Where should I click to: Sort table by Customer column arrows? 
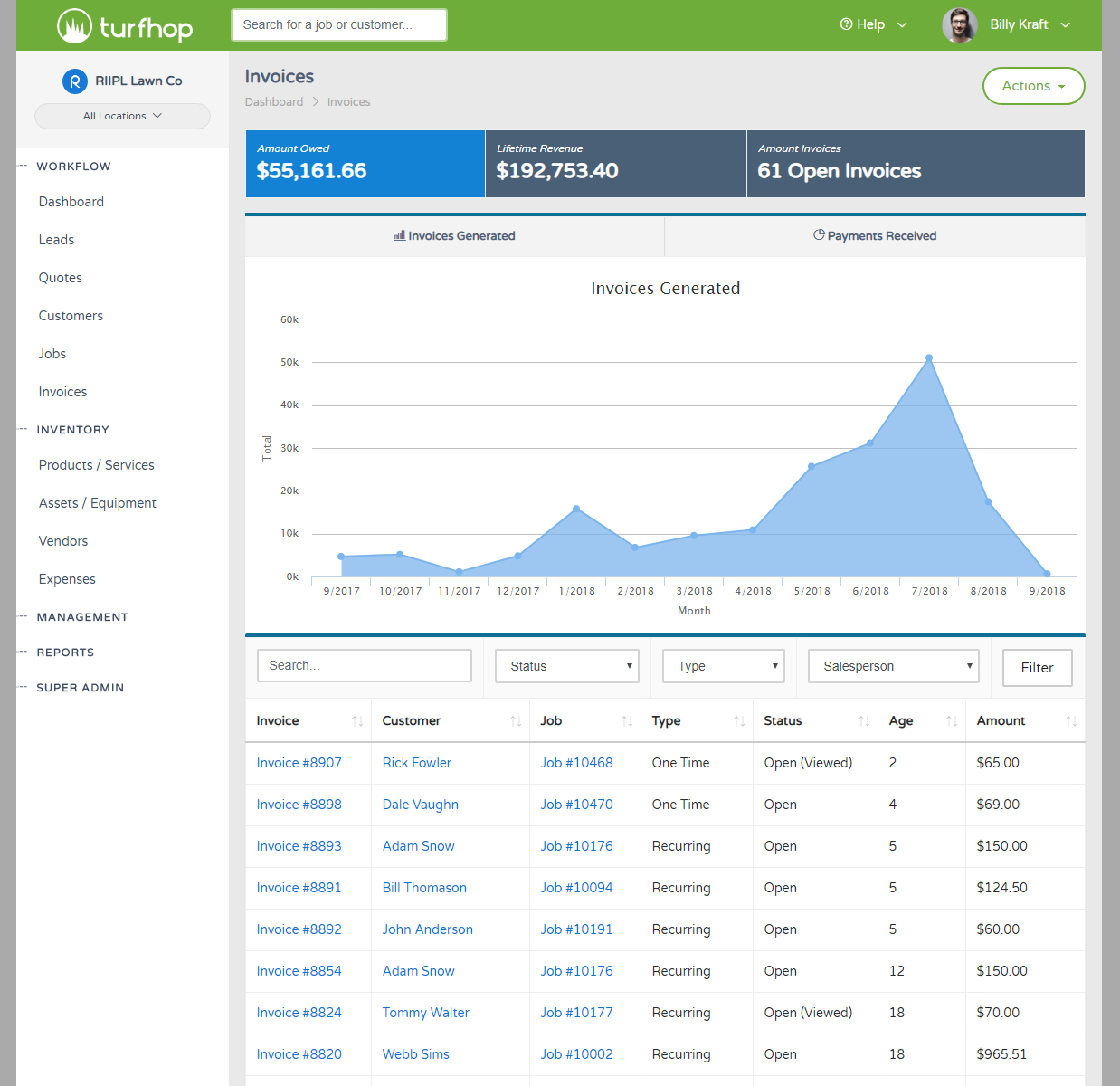(x=515, y=721)
